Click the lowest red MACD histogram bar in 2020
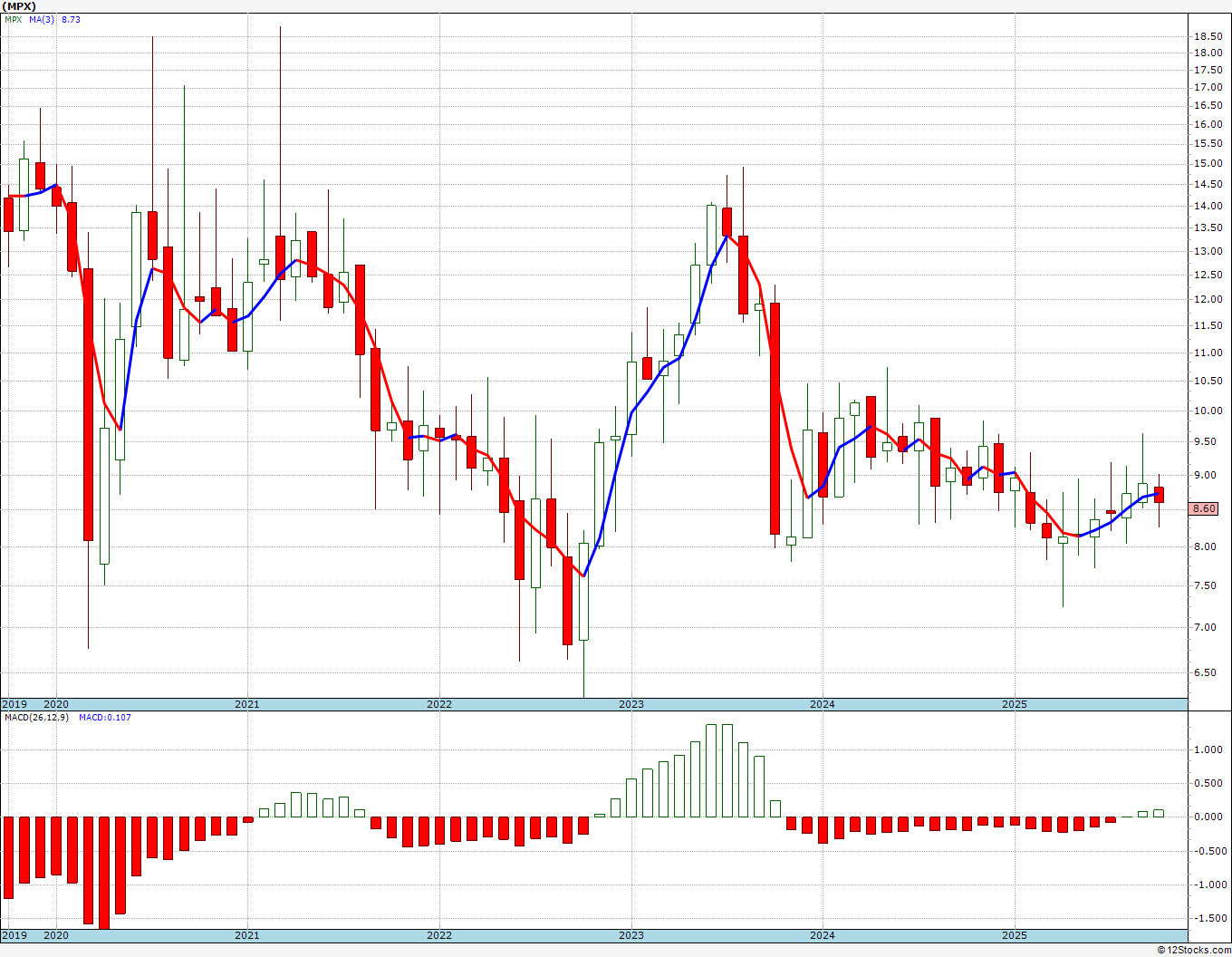 coord(104,873)
